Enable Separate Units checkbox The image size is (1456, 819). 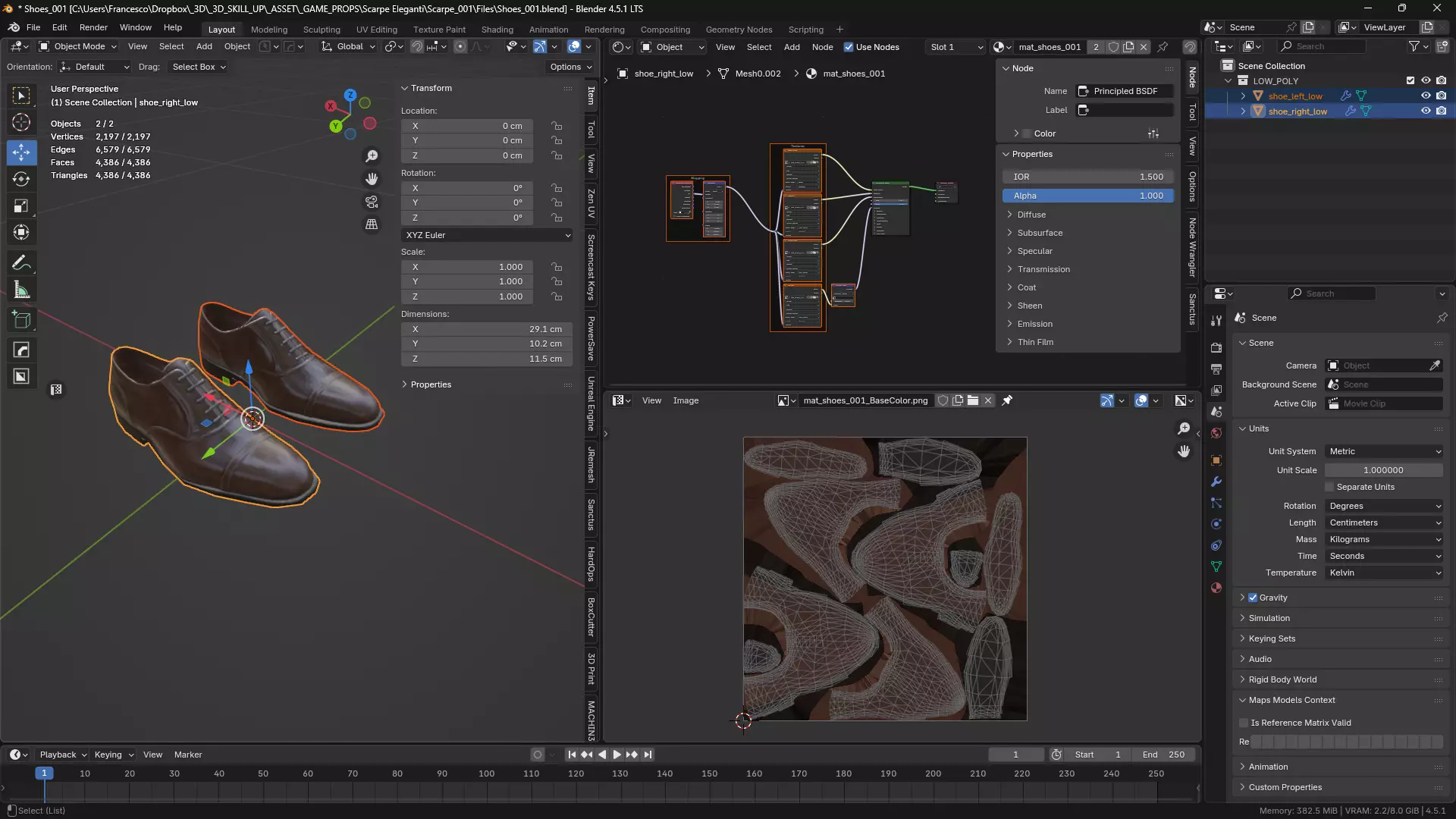(1329, 487)
